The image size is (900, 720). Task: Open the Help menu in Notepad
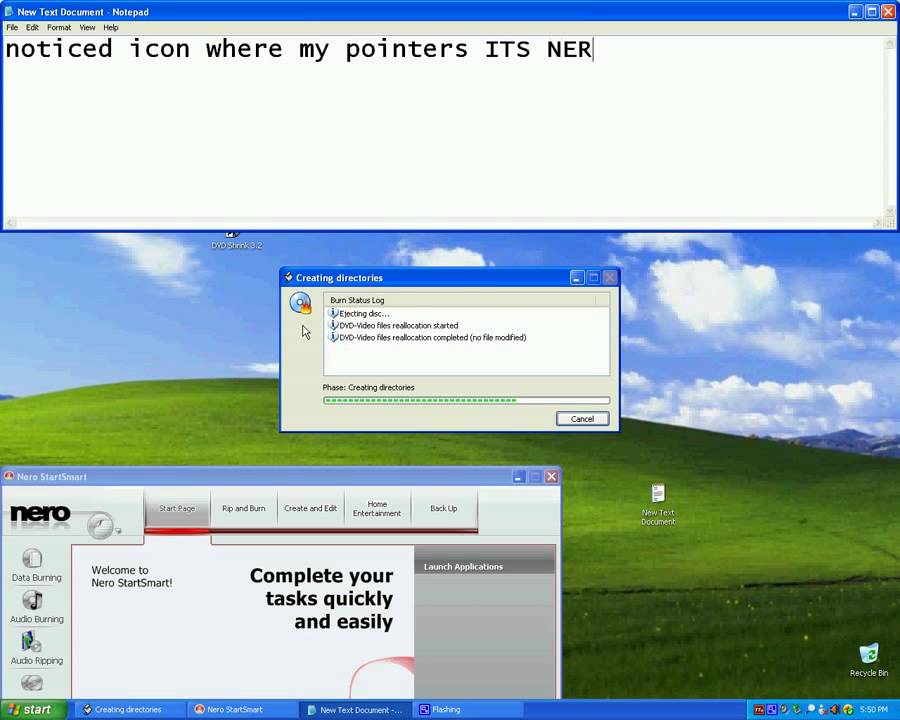point(111,28)
